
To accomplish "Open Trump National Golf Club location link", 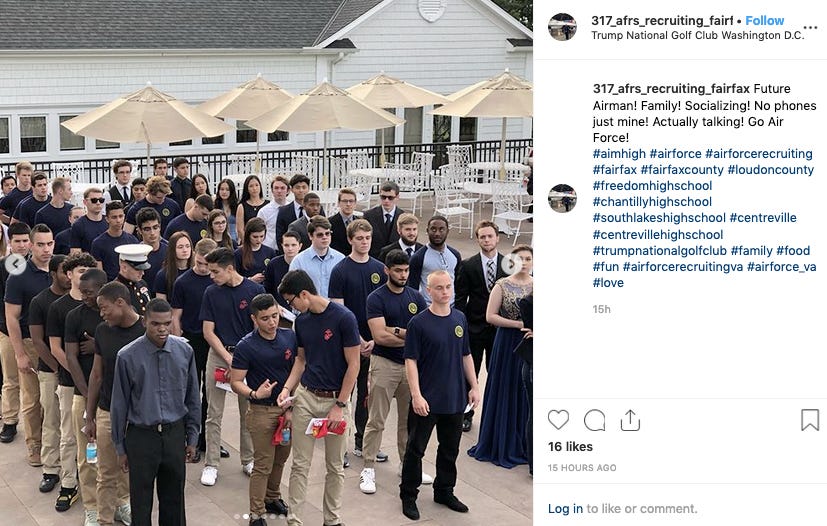I will coord(697,35).
